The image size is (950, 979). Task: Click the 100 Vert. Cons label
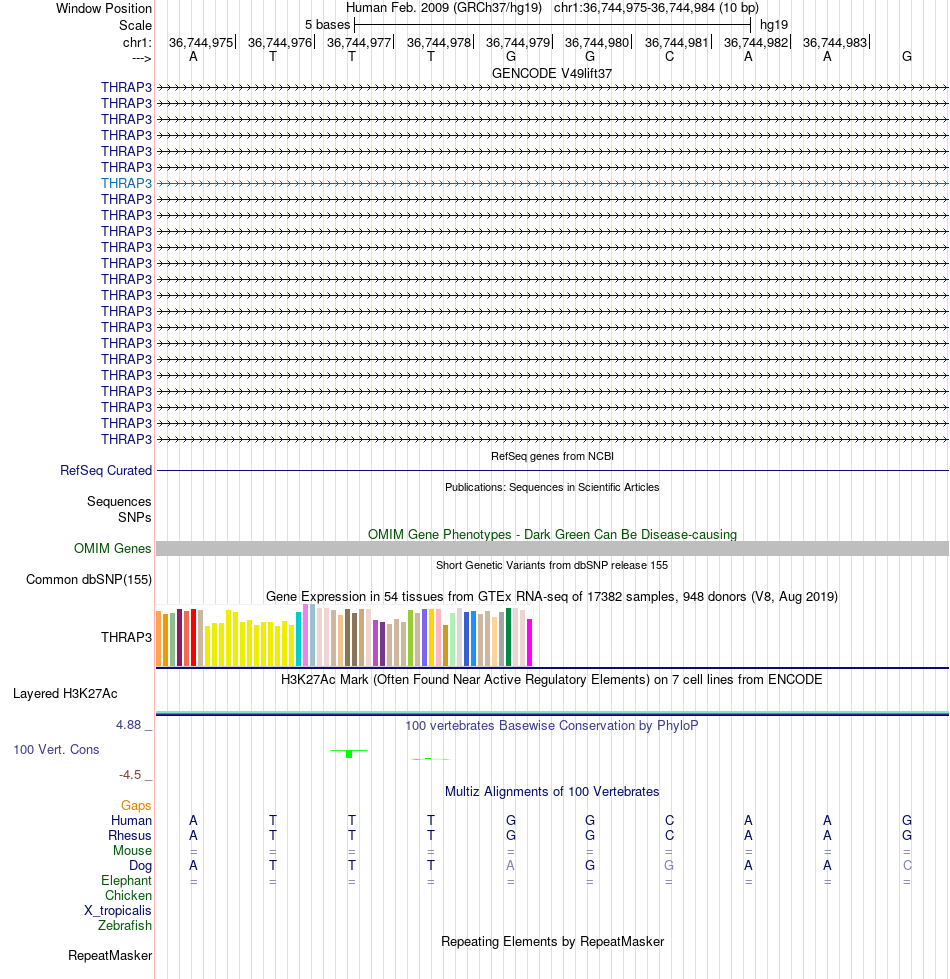tap(56, 749)
